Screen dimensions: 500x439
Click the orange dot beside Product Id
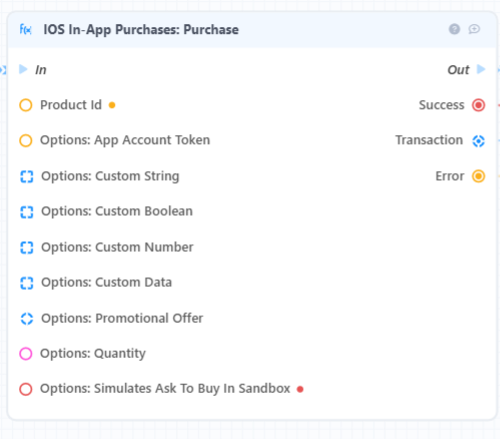coord(112,105)
